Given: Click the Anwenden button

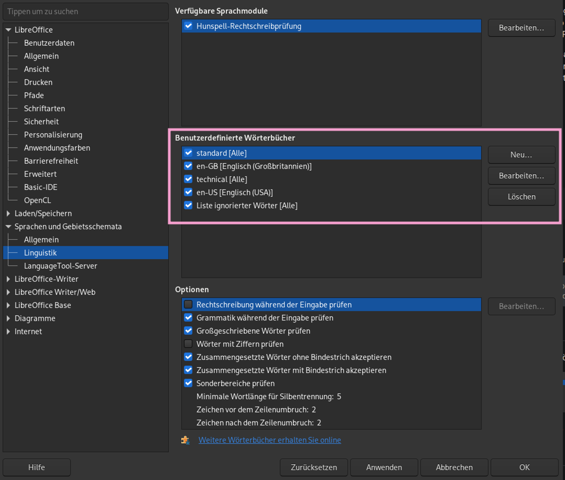Looking at the screenshot, I should [x=384, y=467].
